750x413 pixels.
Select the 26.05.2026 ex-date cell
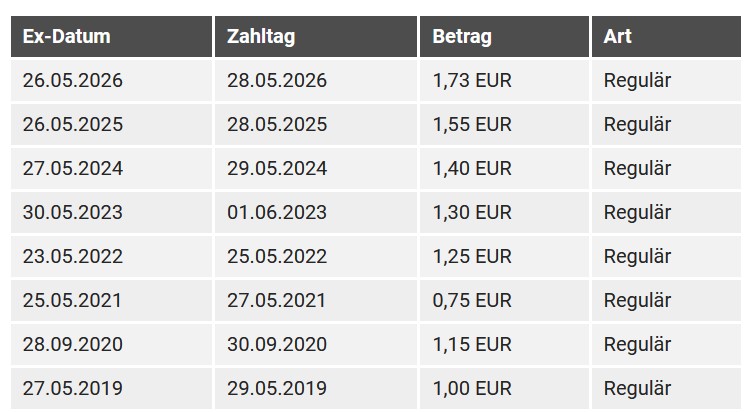point(111,80)
